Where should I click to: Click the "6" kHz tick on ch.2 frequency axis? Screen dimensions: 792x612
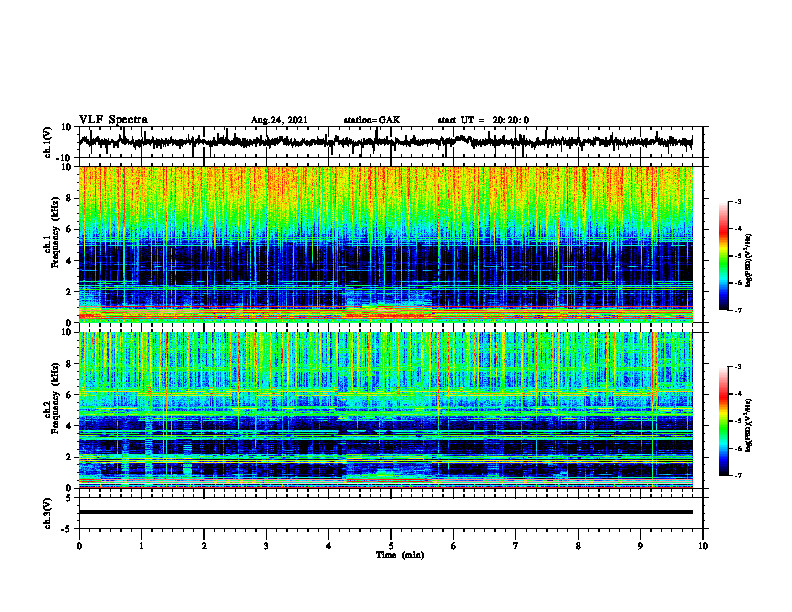(69, 395)
